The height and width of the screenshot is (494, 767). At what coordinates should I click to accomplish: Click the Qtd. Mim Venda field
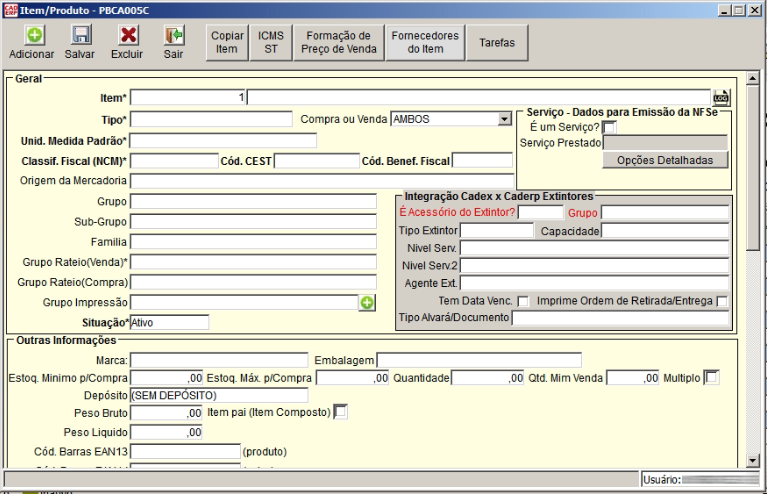(x=633, y=378)
